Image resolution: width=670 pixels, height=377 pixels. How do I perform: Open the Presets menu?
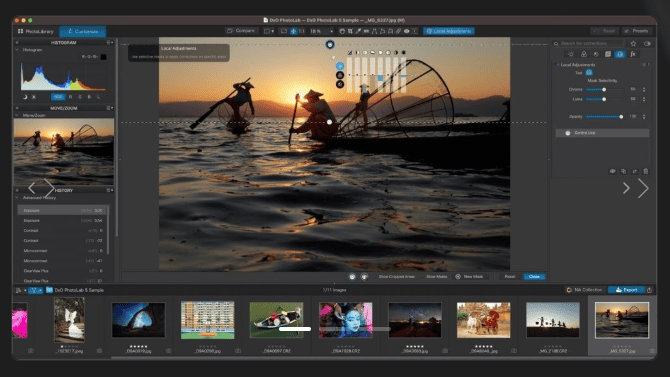click(637, 31)
